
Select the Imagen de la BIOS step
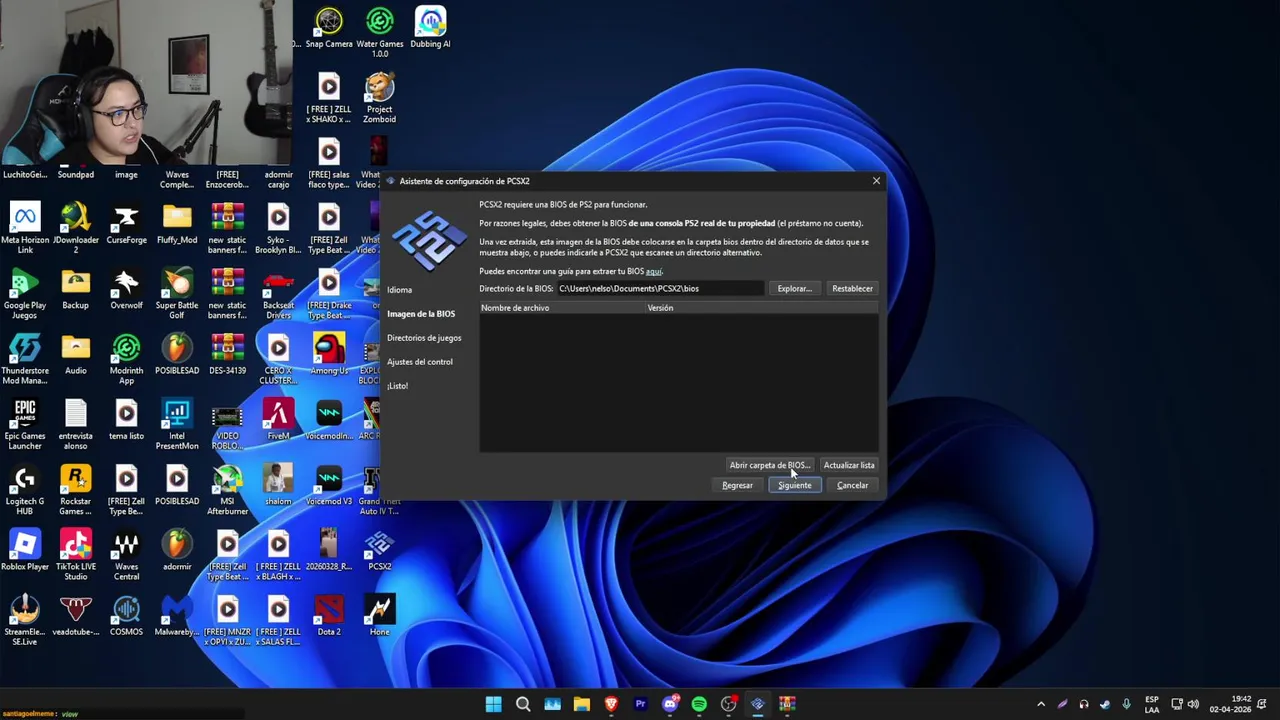421,314
